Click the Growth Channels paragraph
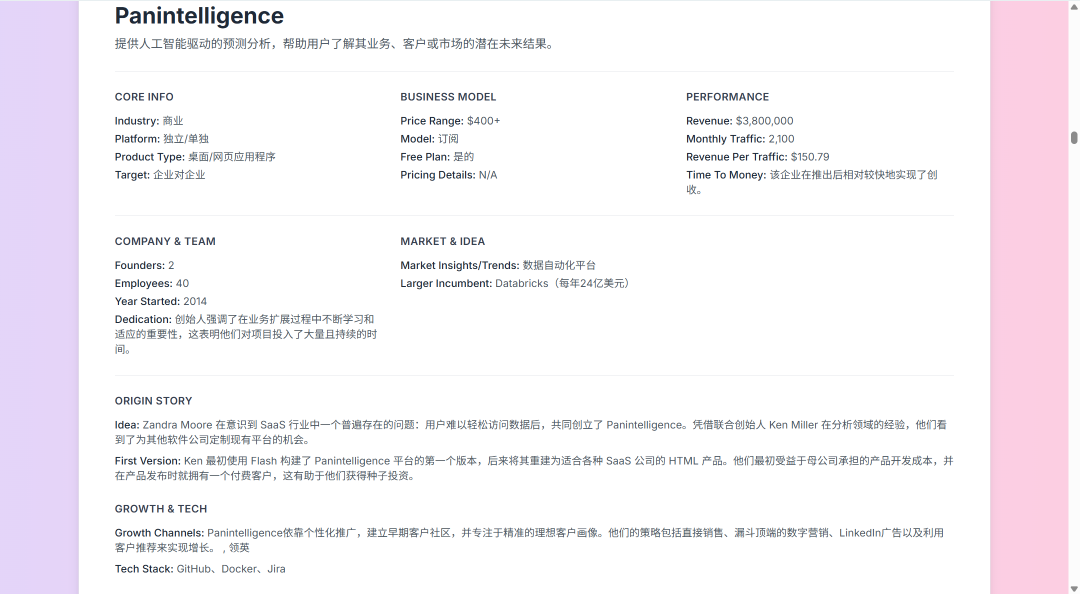 tap(529, 540)
